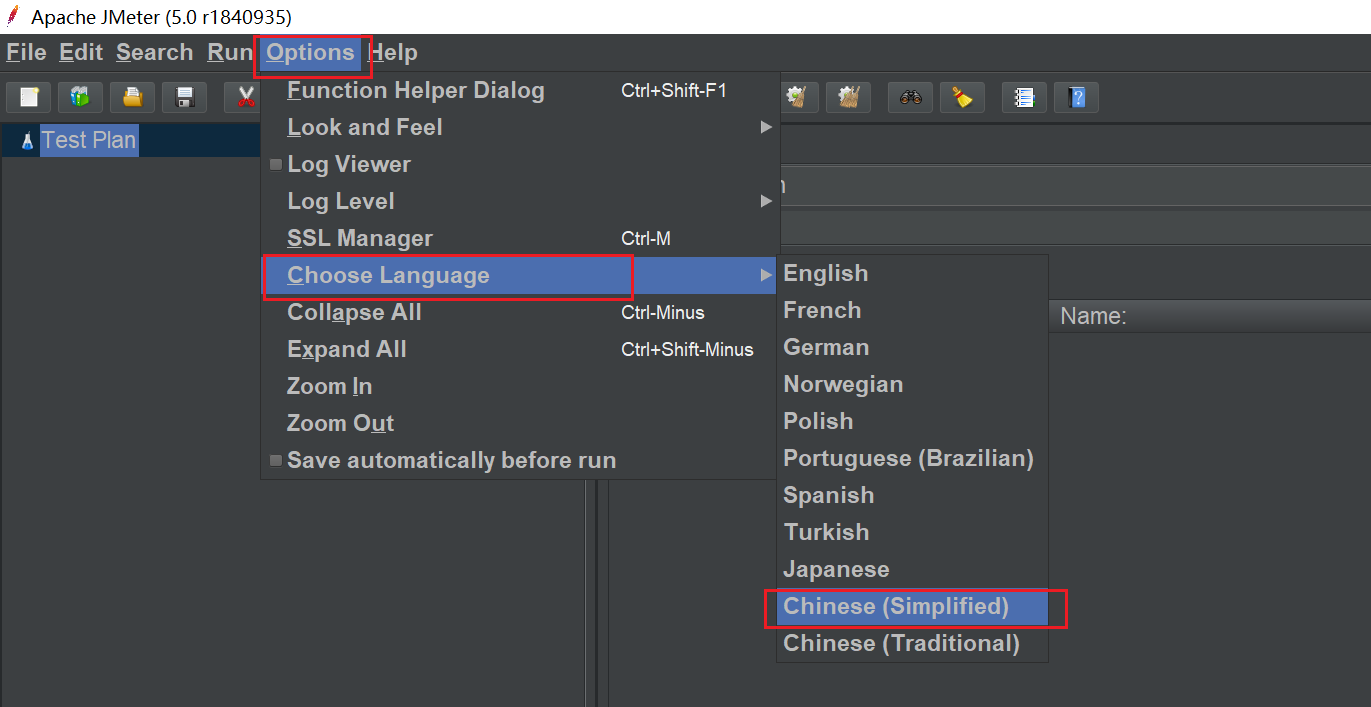Image resolution: width=1371 pixels, height=707 pixels.
Task: Click the Reset Search broom icon
Action: [x=962, y=97]
